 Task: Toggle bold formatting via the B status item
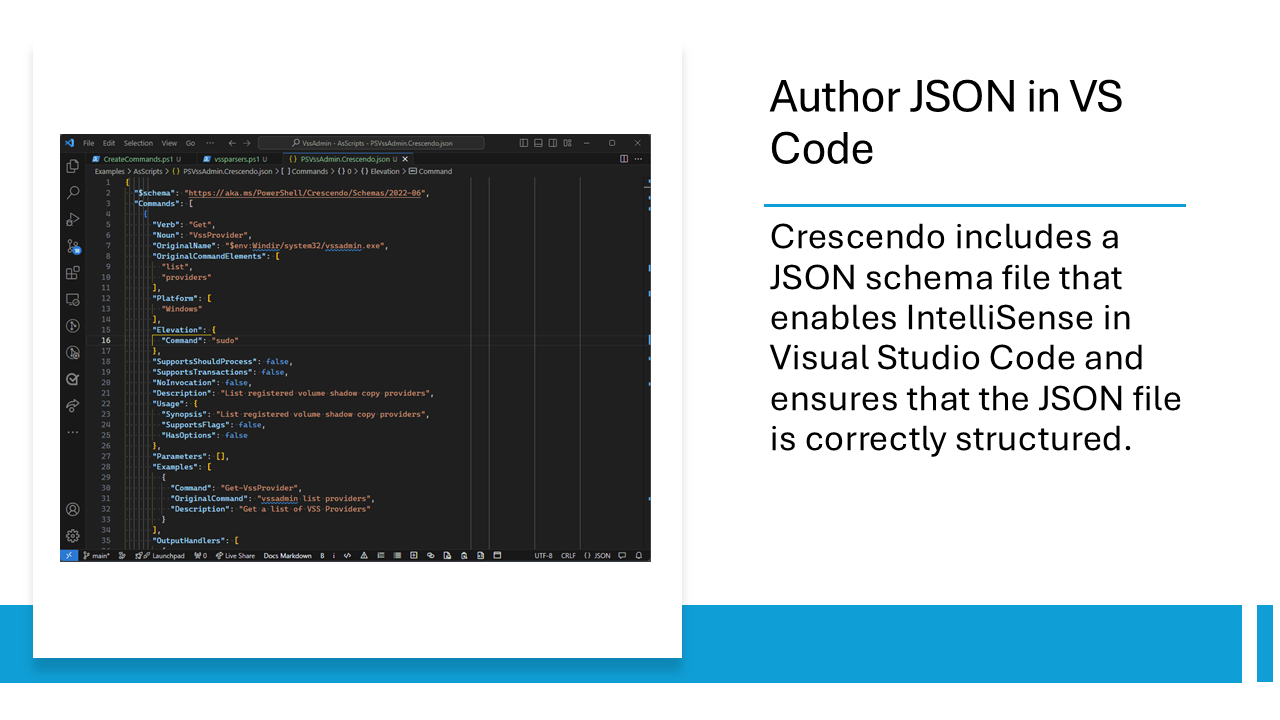click(321, 555)
